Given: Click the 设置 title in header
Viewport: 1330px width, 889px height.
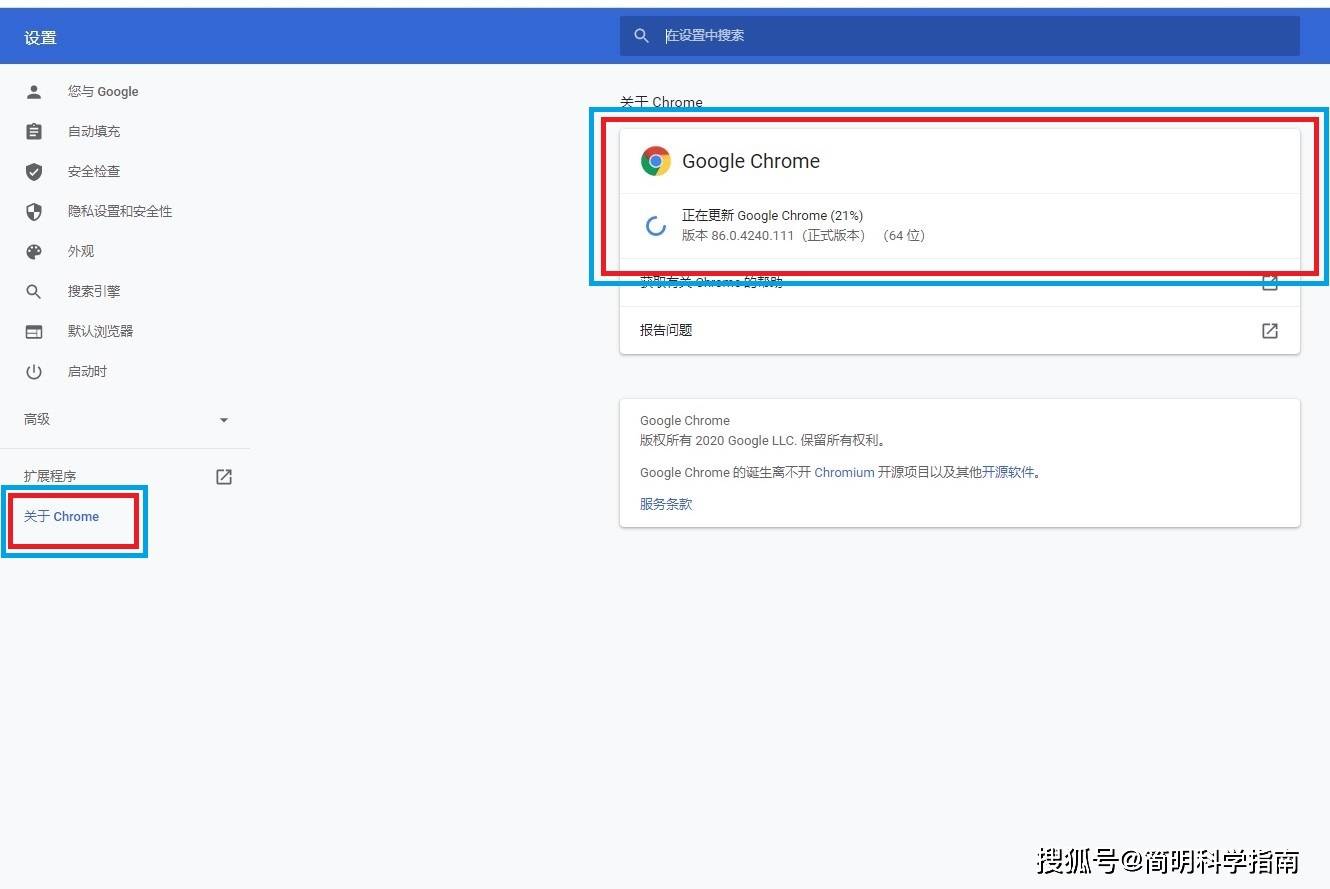Looking at the screenshot, I should pyautogui.click(x=41, y=38).
